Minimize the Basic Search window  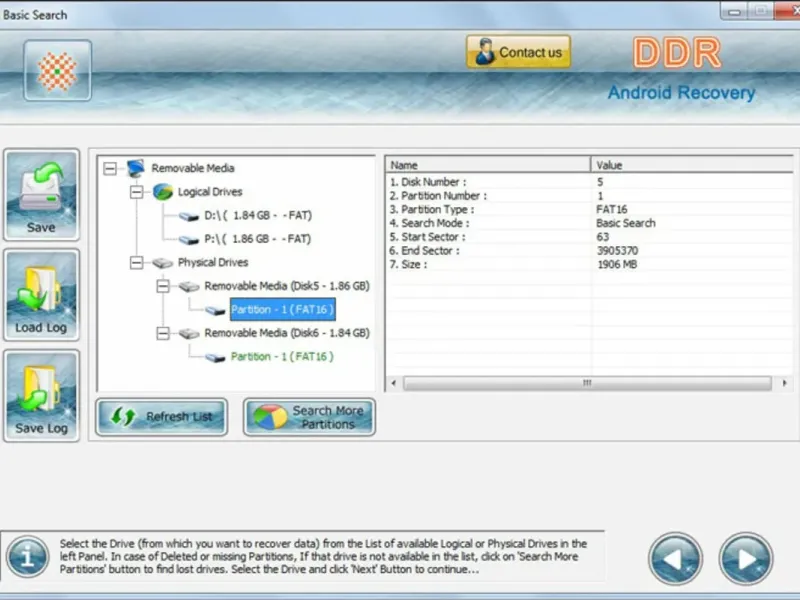click(x=734, y=11)
